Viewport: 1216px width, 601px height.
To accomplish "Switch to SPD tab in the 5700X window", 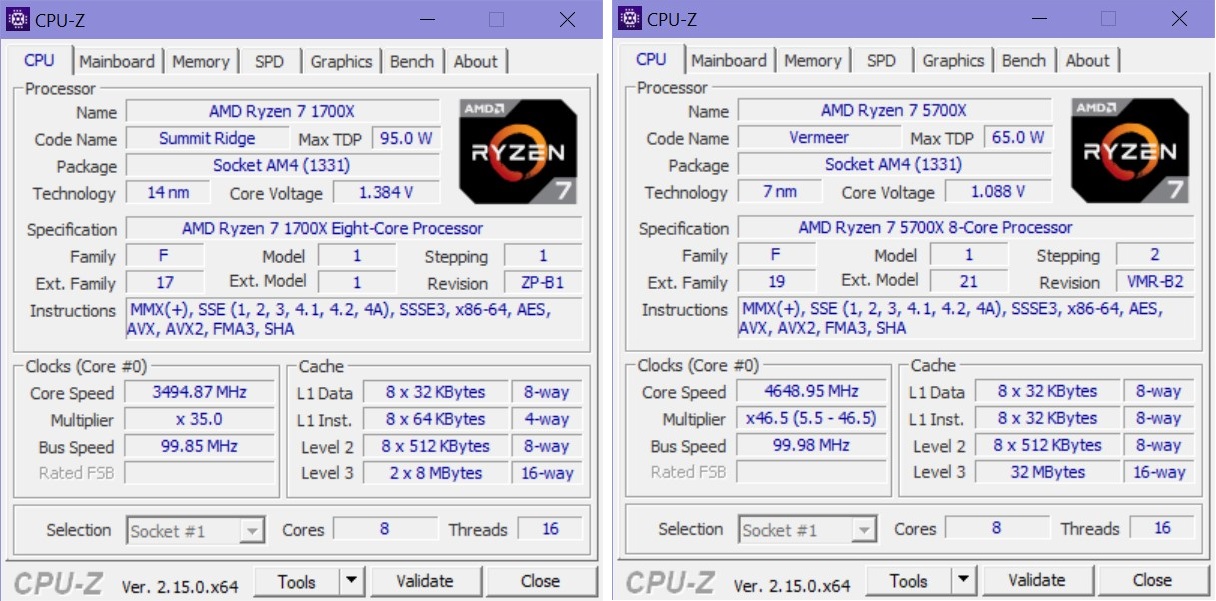I will [881, 60].
